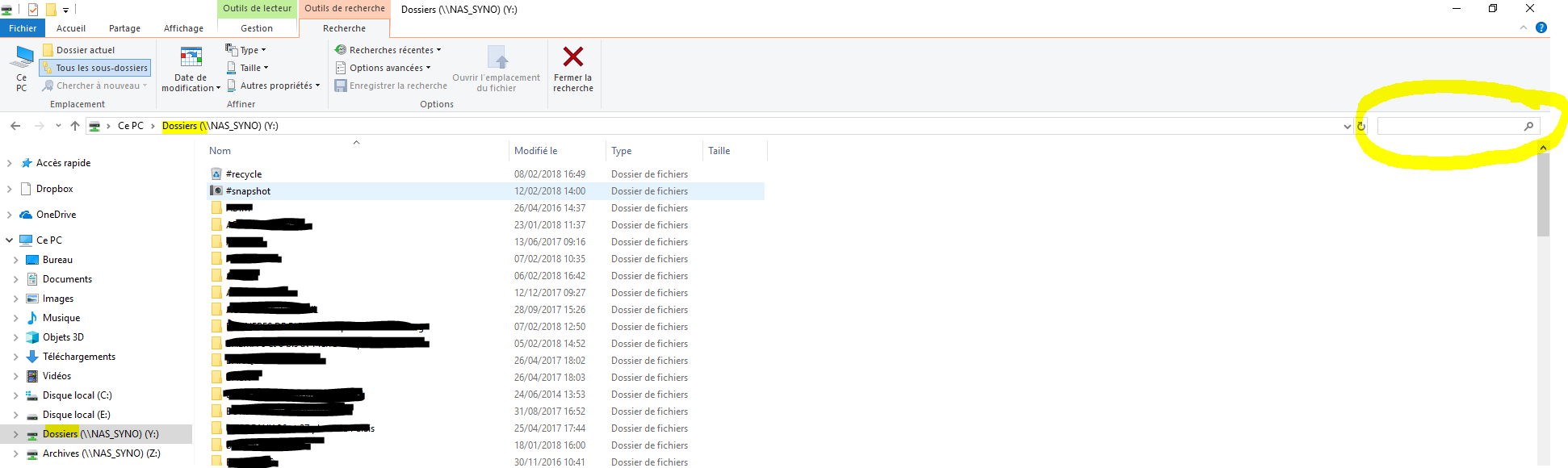The image size is (1568, 468).
Task: Click the #recycle bin icon
Action: point(216,174)
